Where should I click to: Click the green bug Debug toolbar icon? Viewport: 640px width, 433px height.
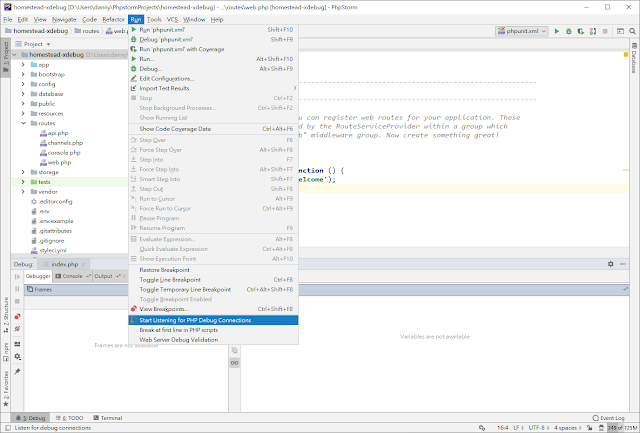[569, 31]
